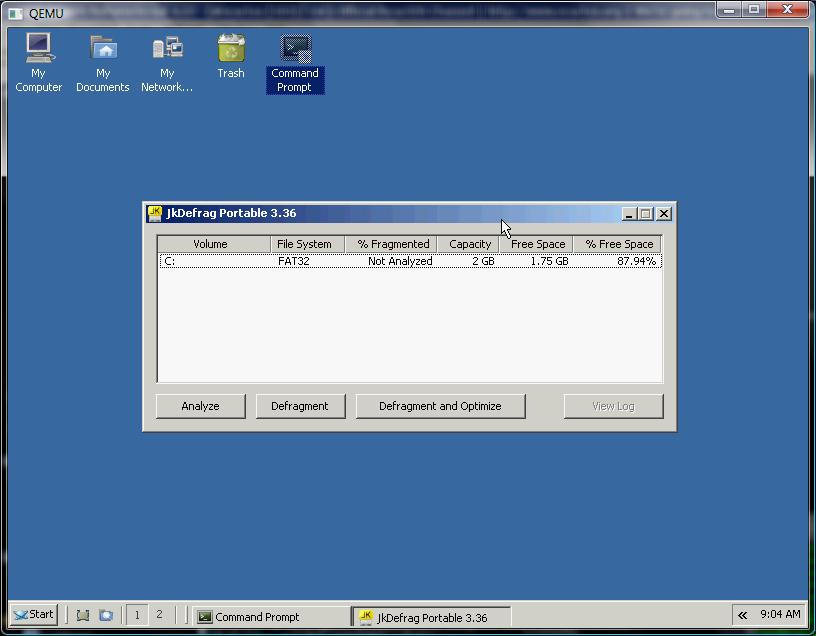The height and width of the screenshot is (636, 816).
Task: Open My Network Places icon
Action: click(167, 50)
